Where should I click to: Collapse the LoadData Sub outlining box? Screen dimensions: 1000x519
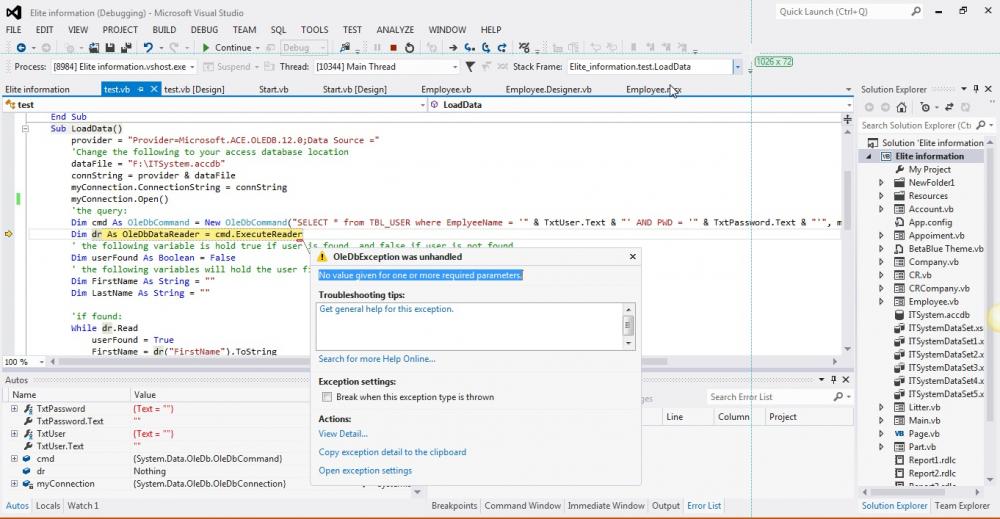coord(26,129)
